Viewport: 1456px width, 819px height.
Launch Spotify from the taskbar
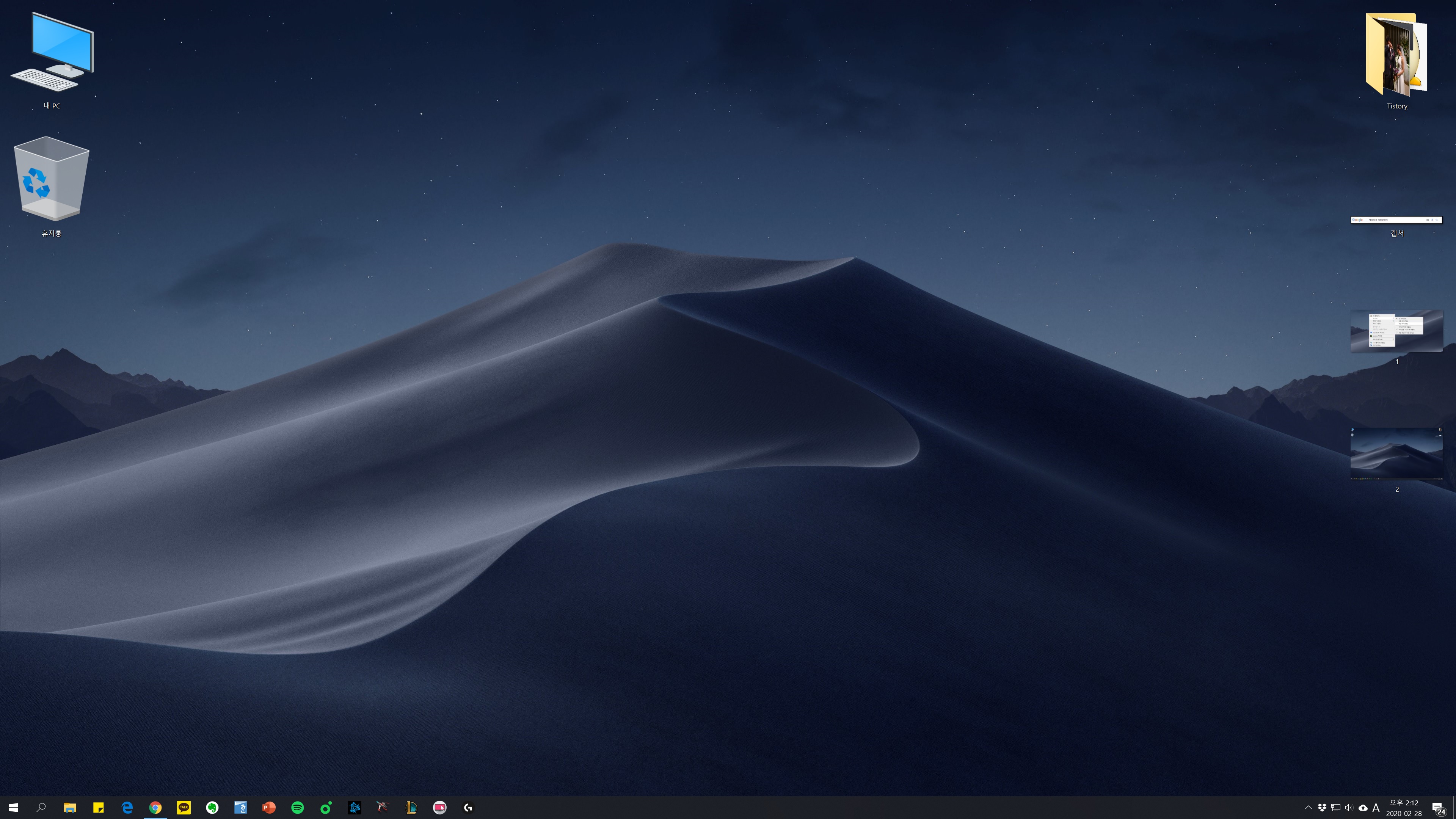(x=297, y=807)
